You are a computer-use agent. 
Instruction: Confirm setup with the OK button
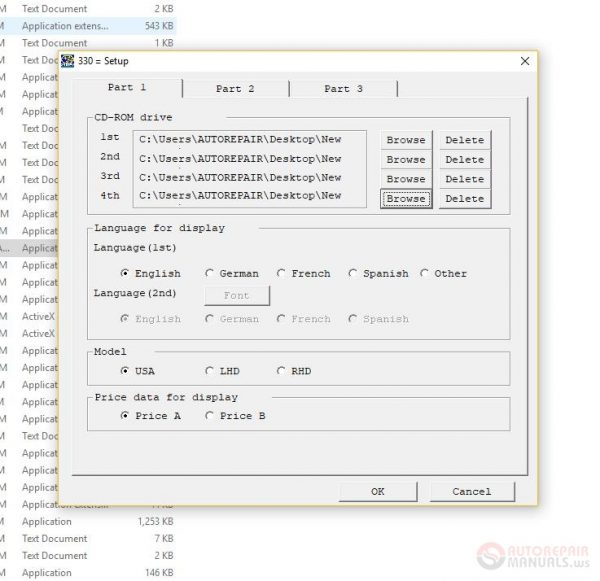[x=378, y=491]
